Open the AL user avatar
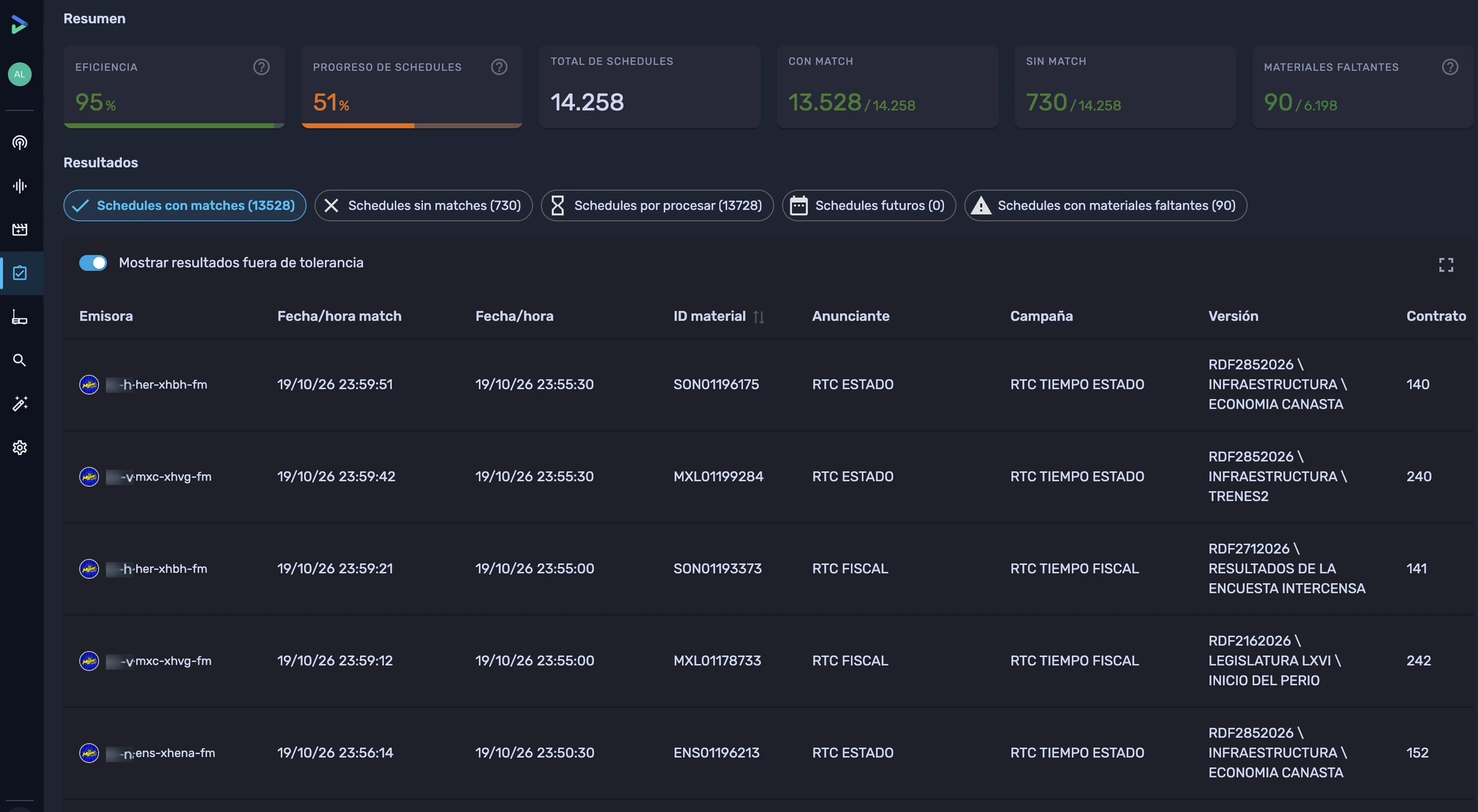This screenshot has width=1478, height=812. [20, 74]
